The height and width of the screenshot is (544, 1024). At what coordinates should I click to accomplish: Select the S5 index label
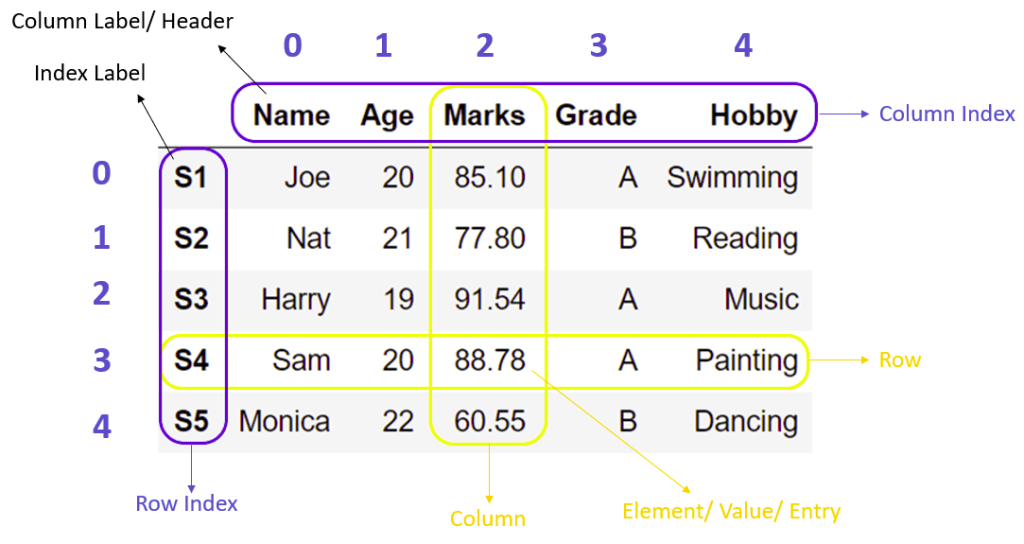tap(190, 422)
